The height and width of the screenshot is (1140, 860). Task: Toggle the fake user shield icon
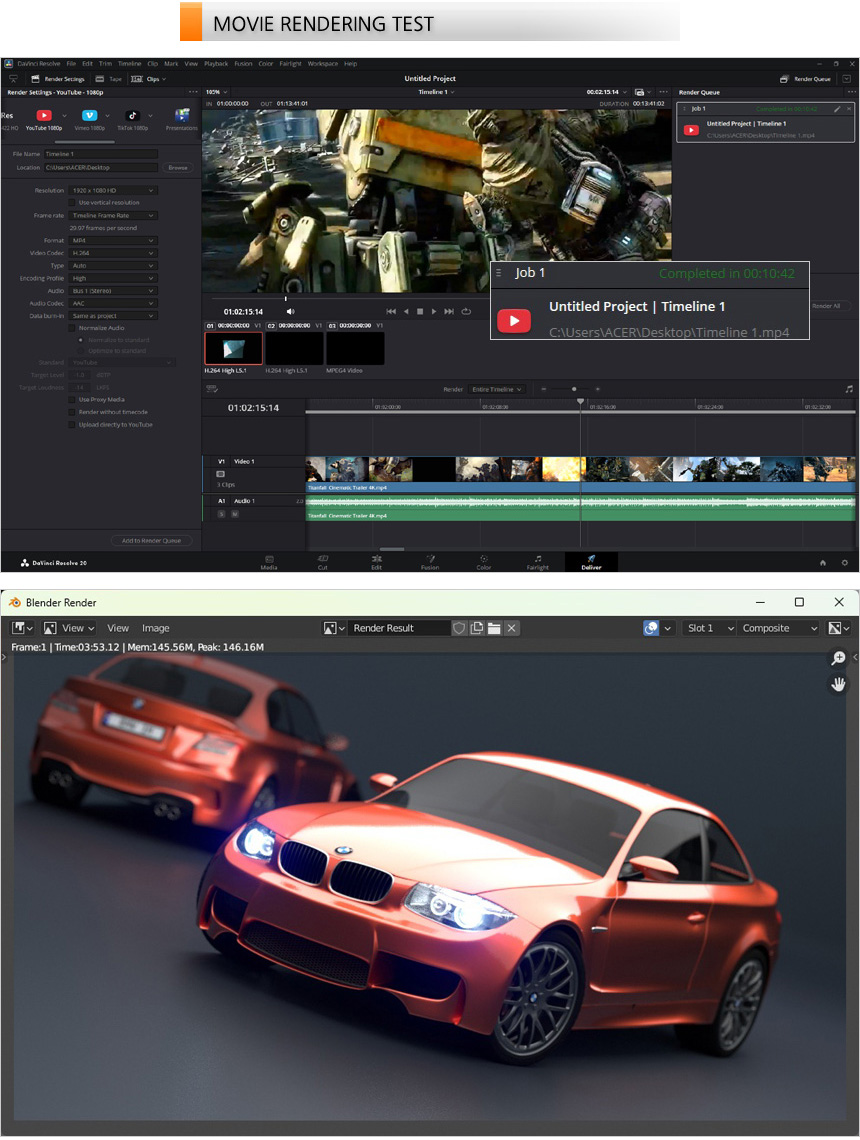pos(459,628)
